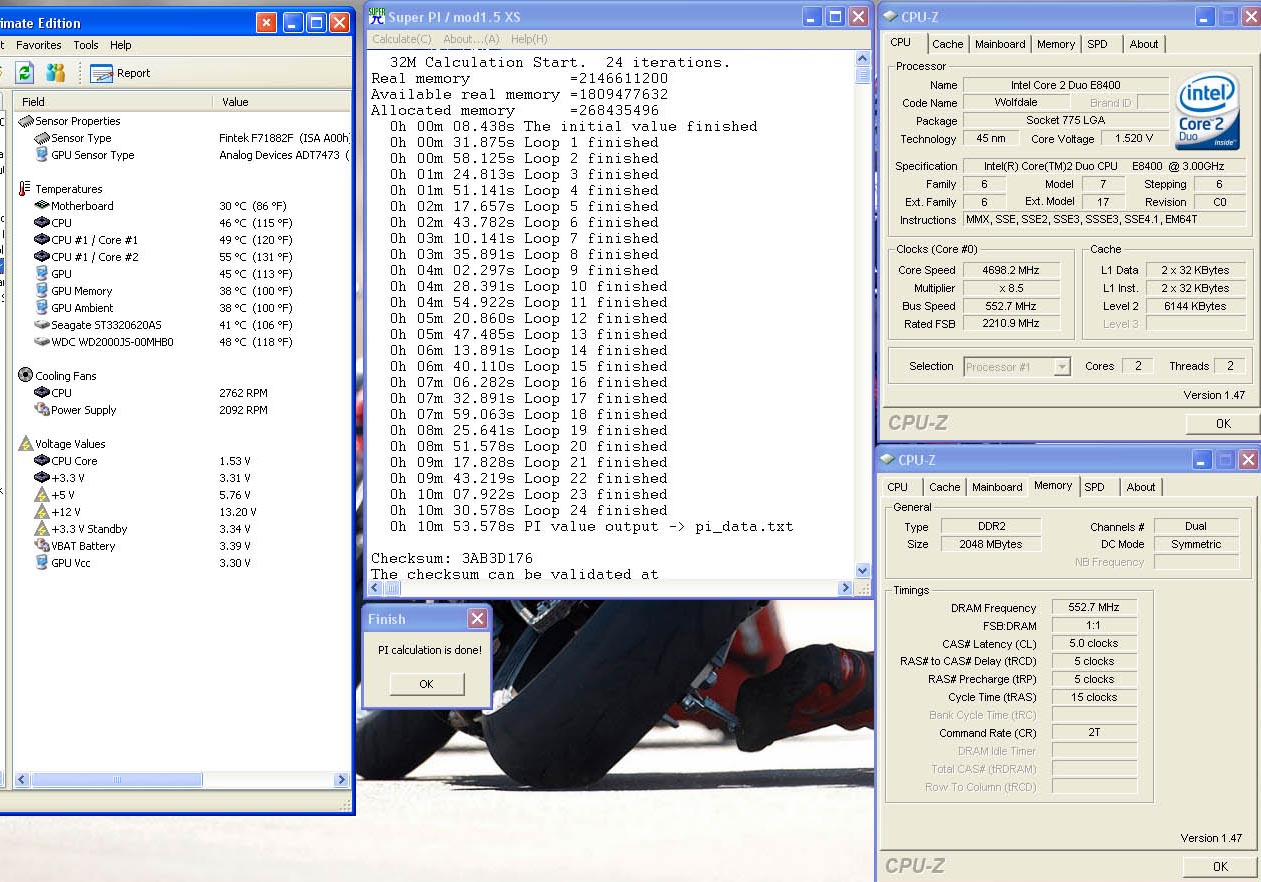Click the Power Supply fan row icon

pos(42,410)
